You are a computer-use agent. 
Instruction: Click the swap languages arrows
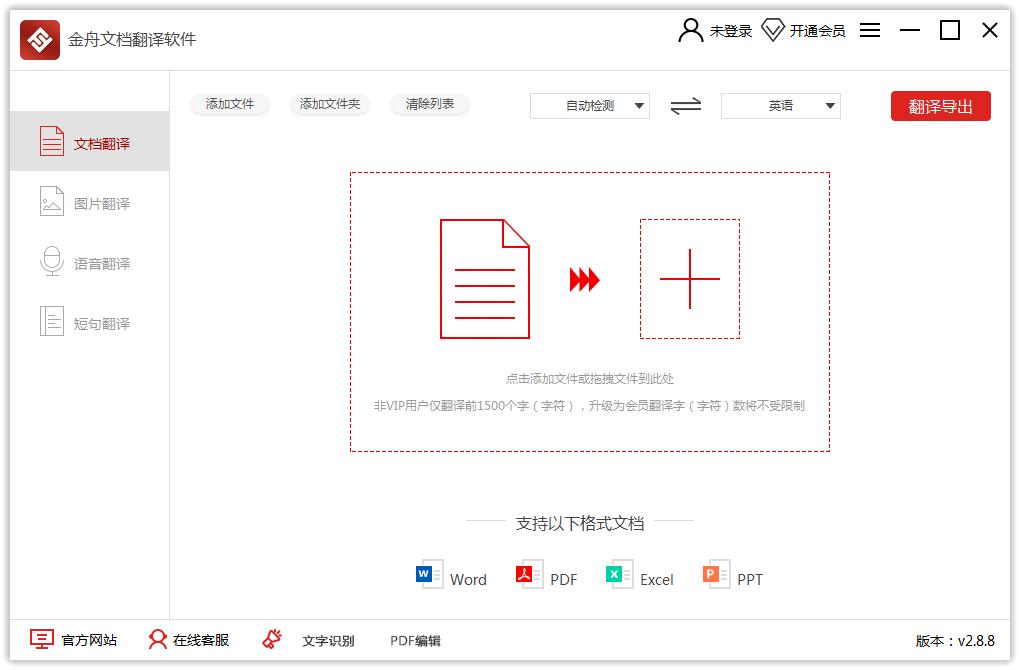pos(685,106)
